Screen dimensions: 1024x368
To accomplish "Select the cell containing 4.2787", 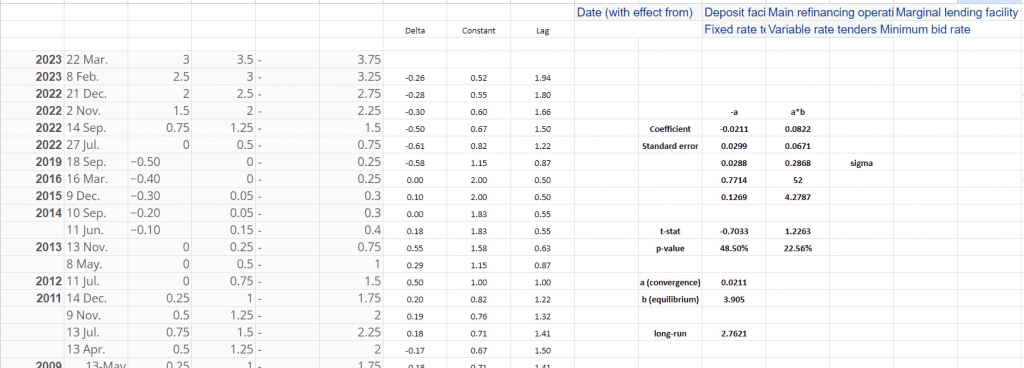I will (797, 197).
